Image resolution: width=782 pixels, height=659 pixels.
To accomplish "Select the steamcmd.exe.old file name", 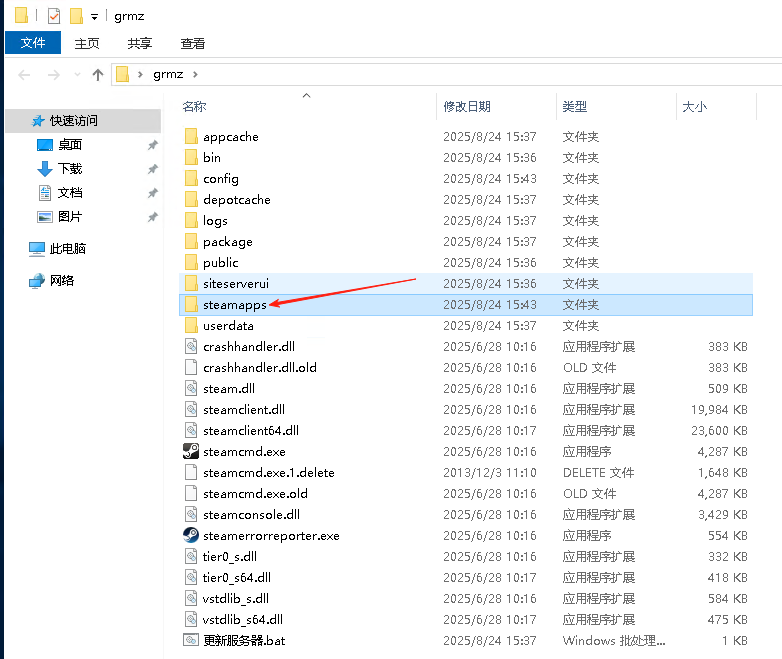I will tap(255, 493).
